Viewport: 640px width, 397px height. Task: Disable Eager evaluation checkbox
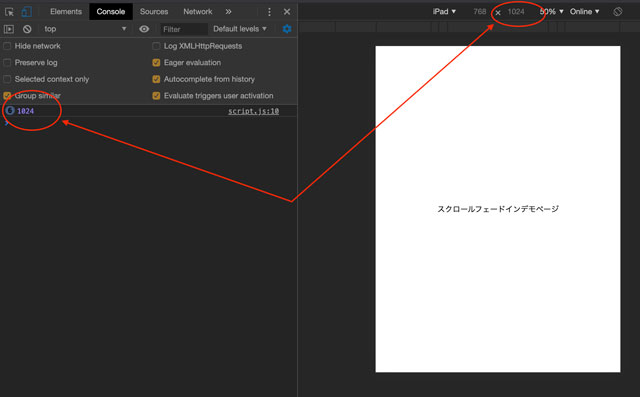pyautogui.click(x=156, y=63)
